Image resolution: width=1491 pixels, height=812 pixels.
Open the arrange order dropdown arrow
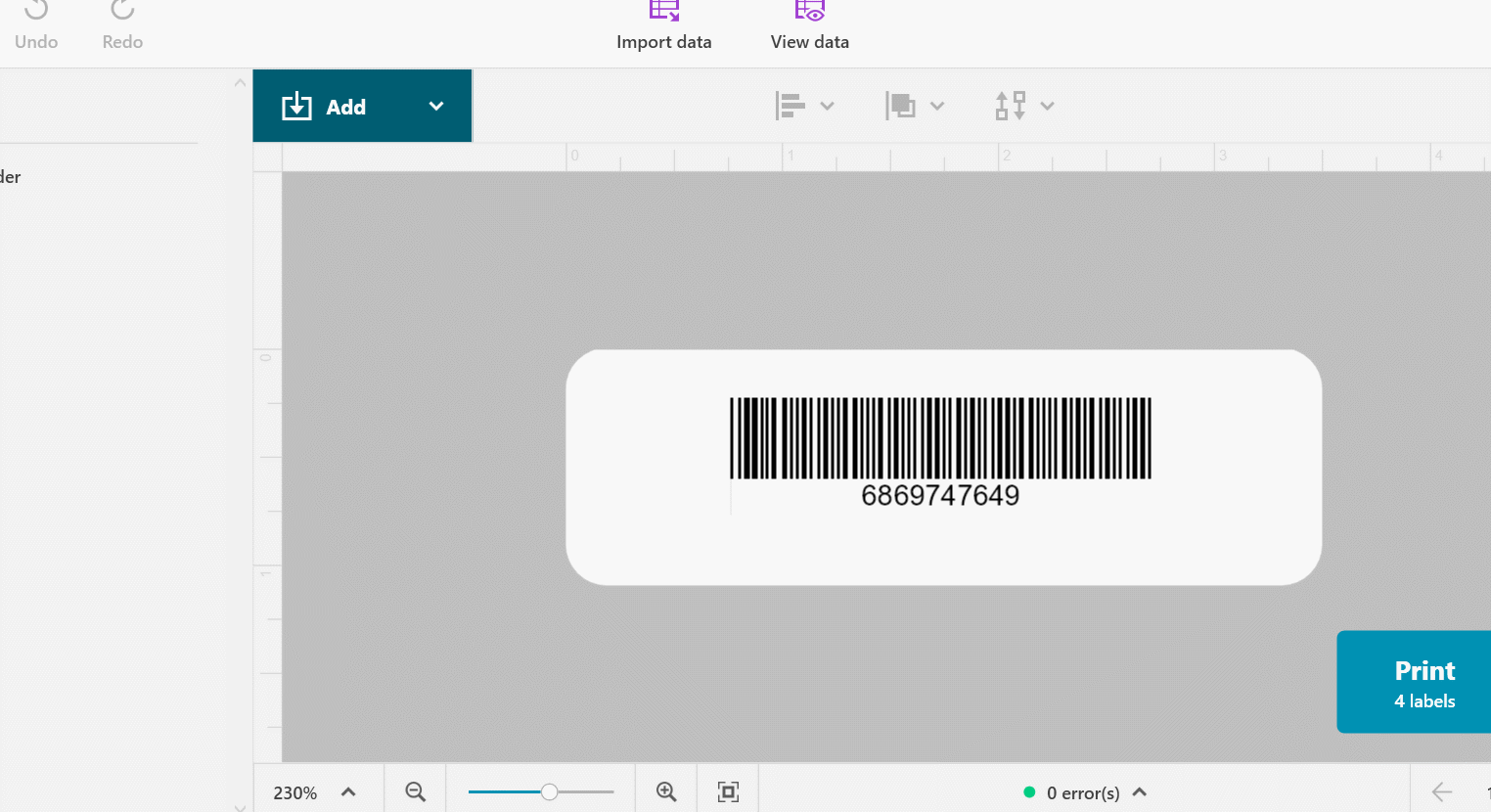point(1047,105)
